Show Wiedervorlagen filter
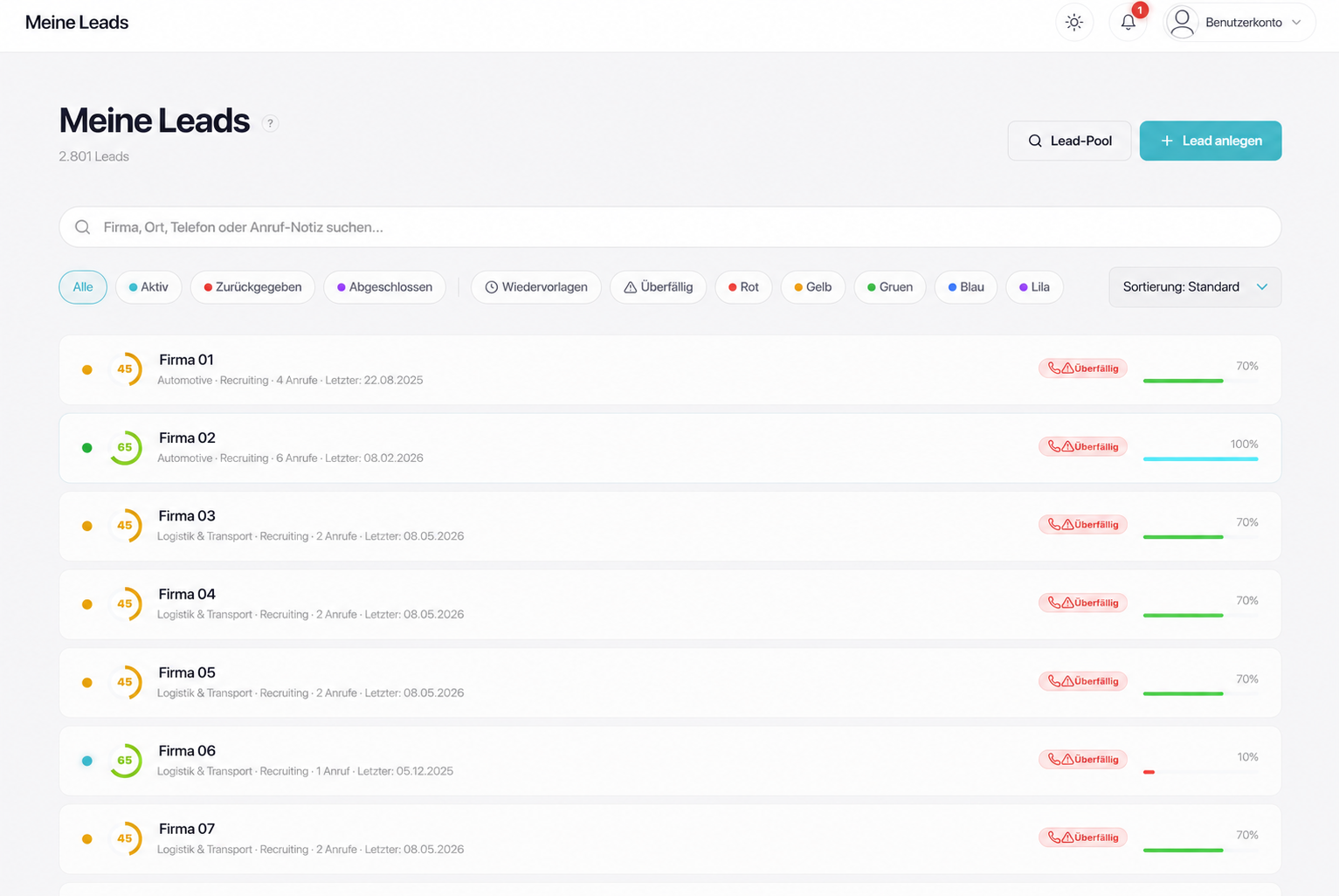Screen dimensions: 1339x896 536,287
